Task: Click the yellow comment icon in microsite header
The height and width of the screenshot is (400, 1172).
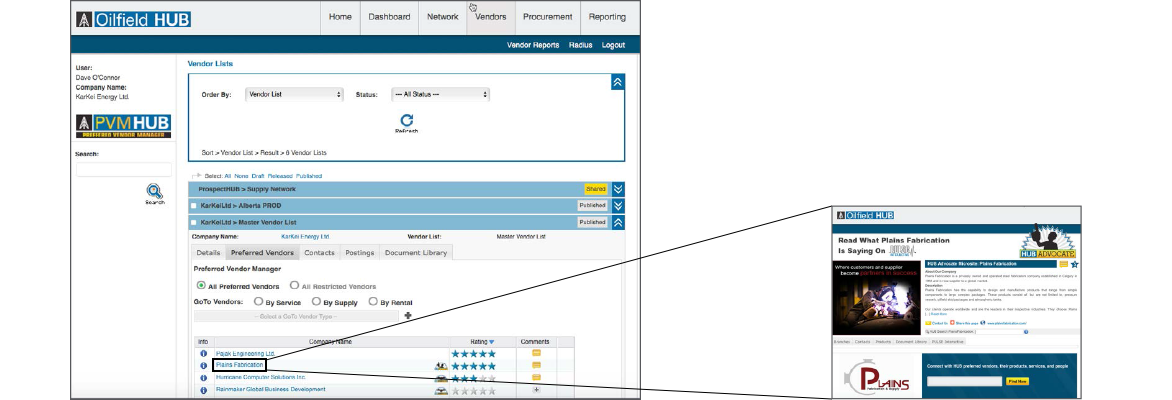Action: click(1064, 264)
